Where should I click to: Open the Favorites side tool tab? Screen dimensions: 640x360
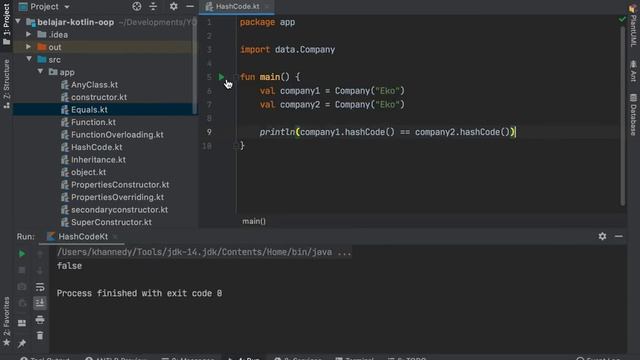click(x=6, y=321)
